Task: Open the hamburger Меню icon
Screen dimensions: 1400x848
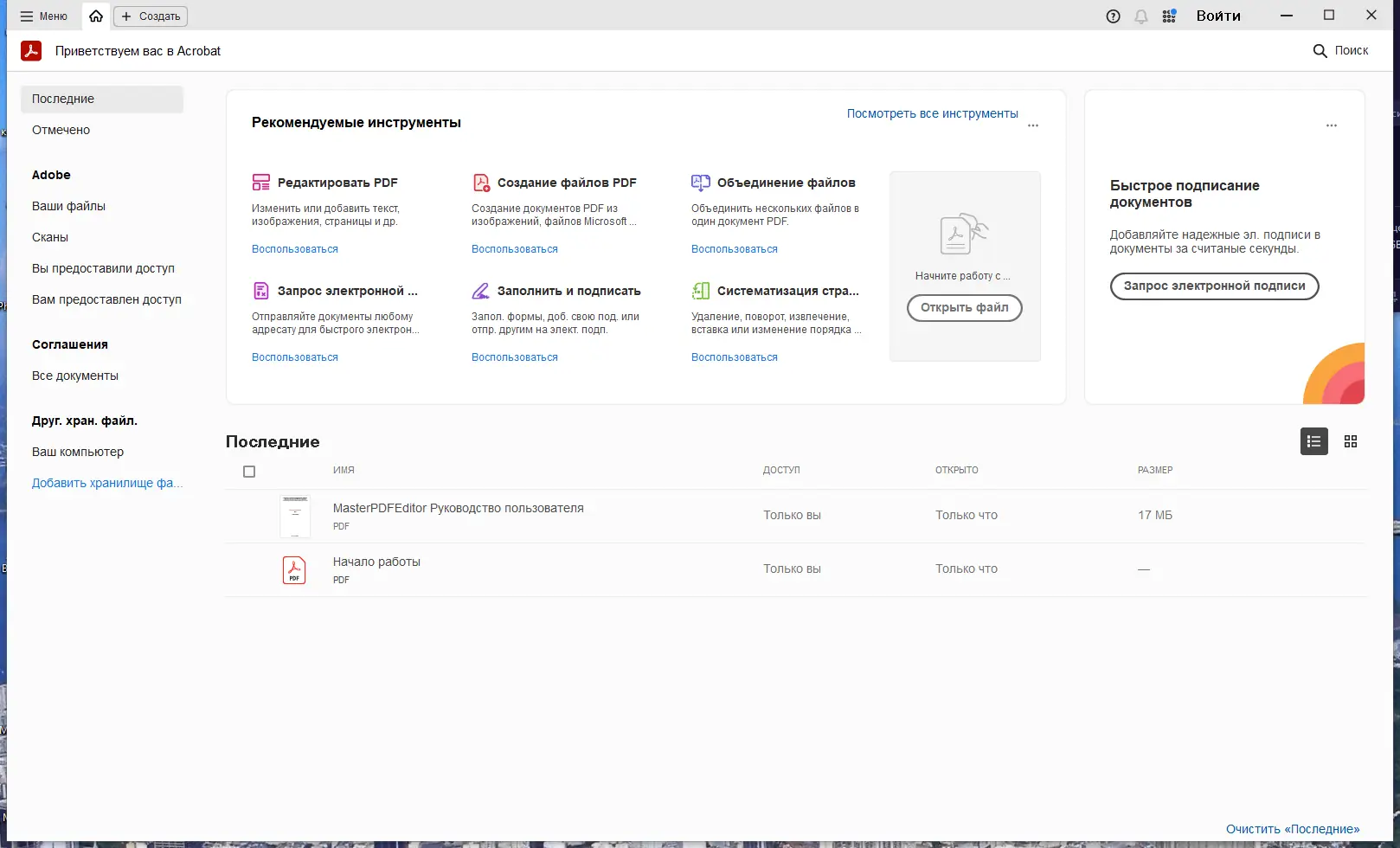Action: (x=27, y=16)
